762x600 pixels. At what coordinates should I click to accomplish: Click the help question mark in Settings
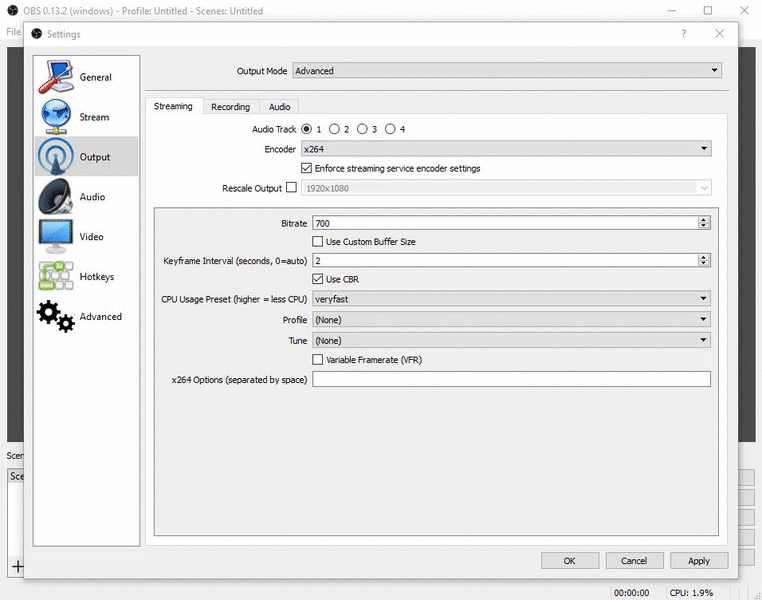684,34
